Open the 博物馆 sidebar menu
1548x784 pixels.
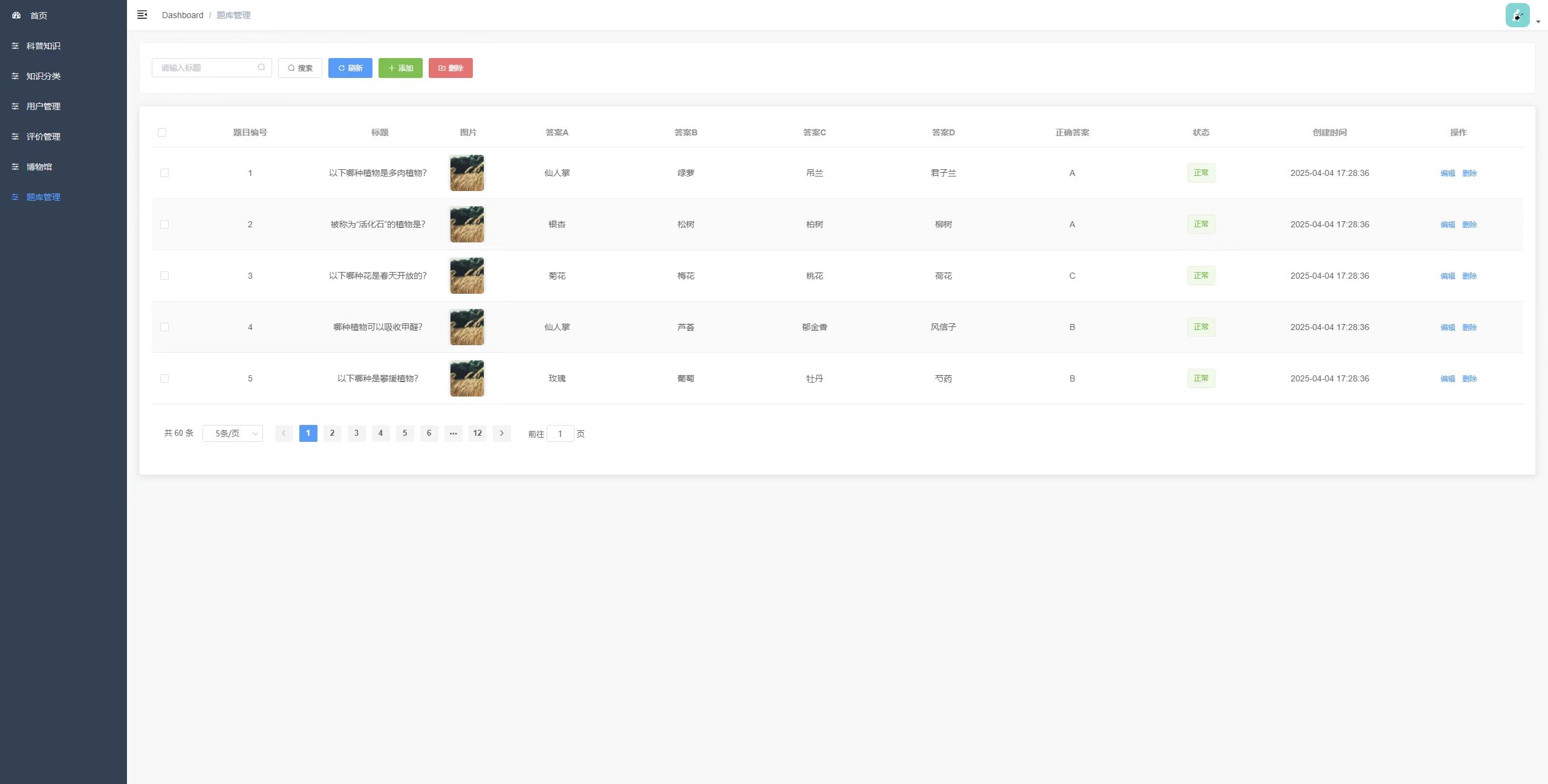point(39,167)
